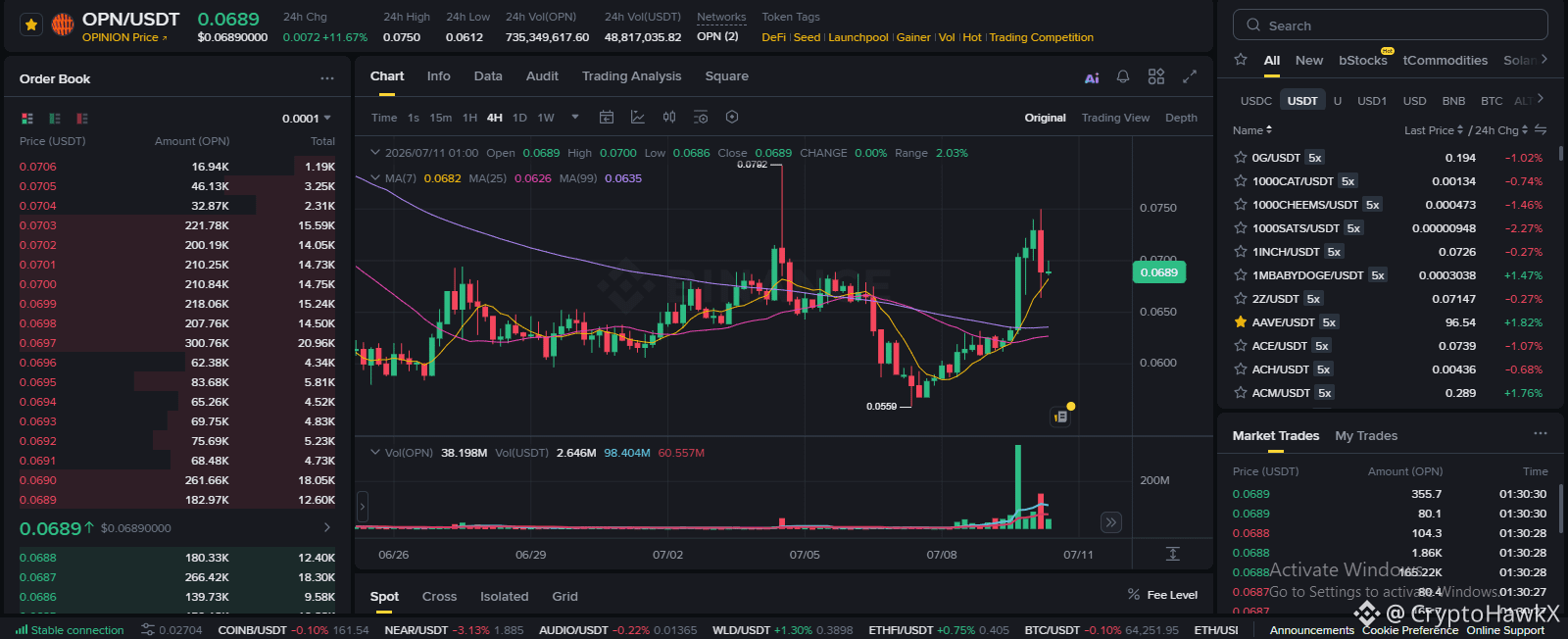The height and width of the screenshot is (639, 1568).
Task: Open more time intervals dropdown
Action: coord(575,118)
